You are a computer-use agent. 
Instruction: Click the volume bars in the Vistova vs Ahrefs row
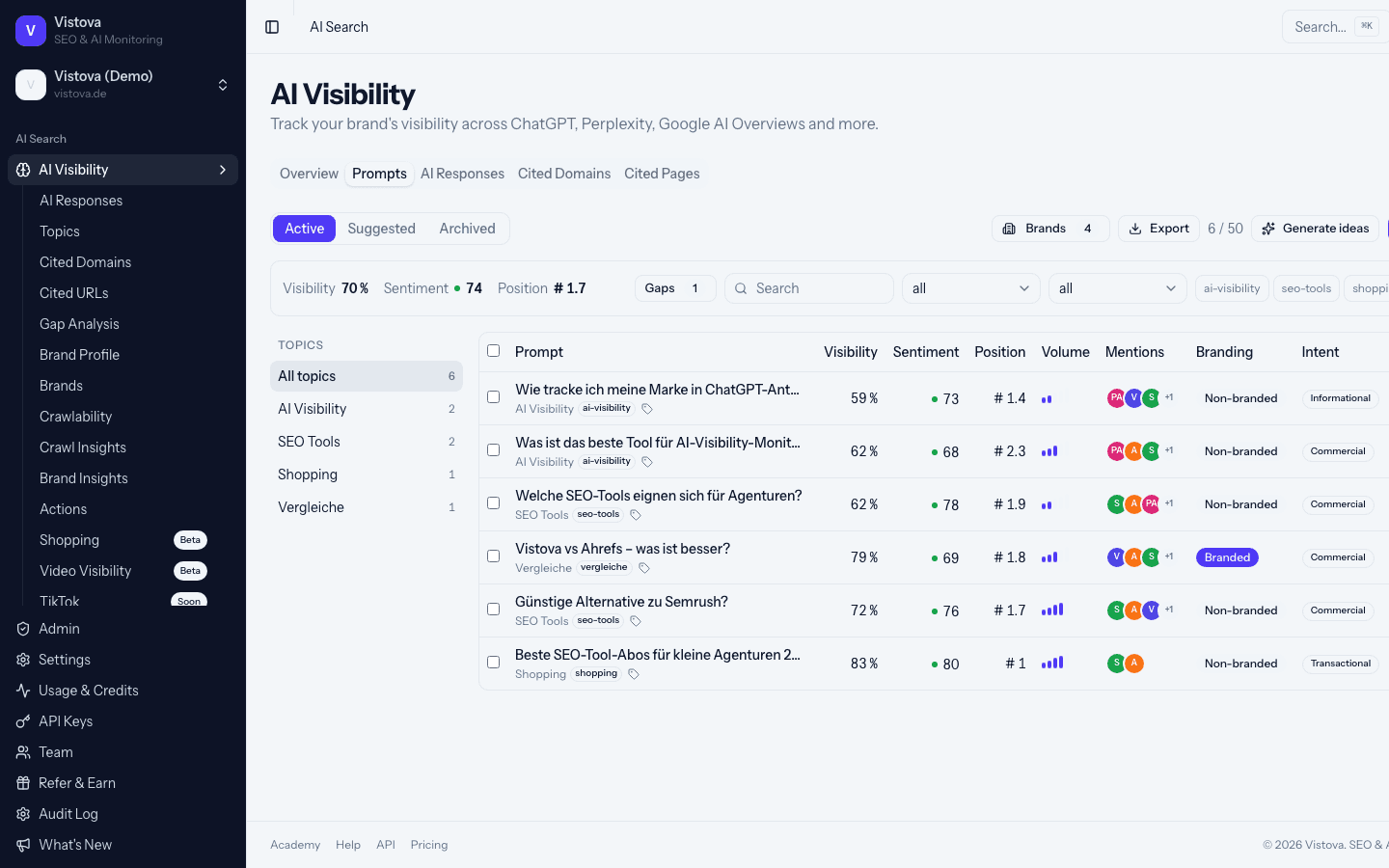[1049, 556]
